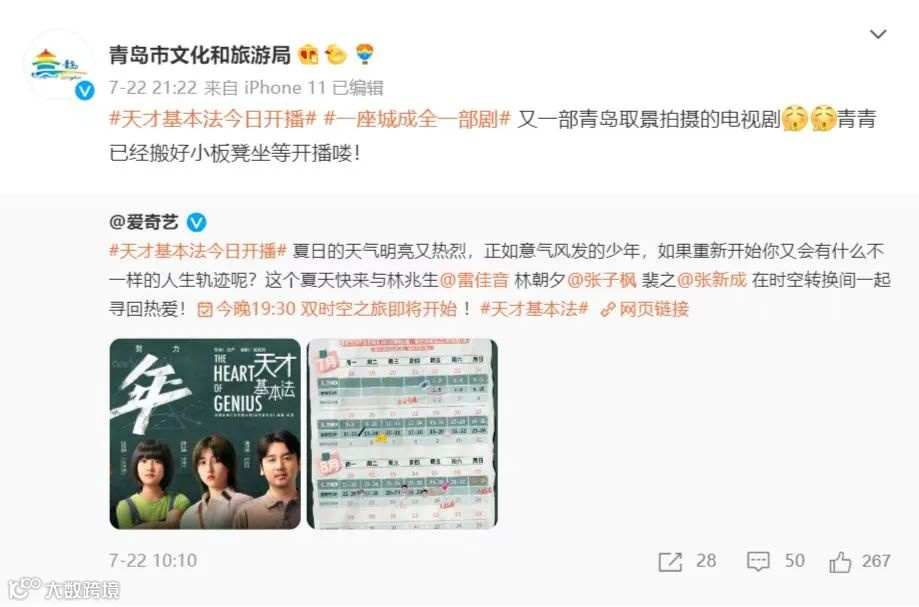The height and width of the screenshot is (607, 919).
Task: Open the @张子枫 mention
Action: coord(601,280)
